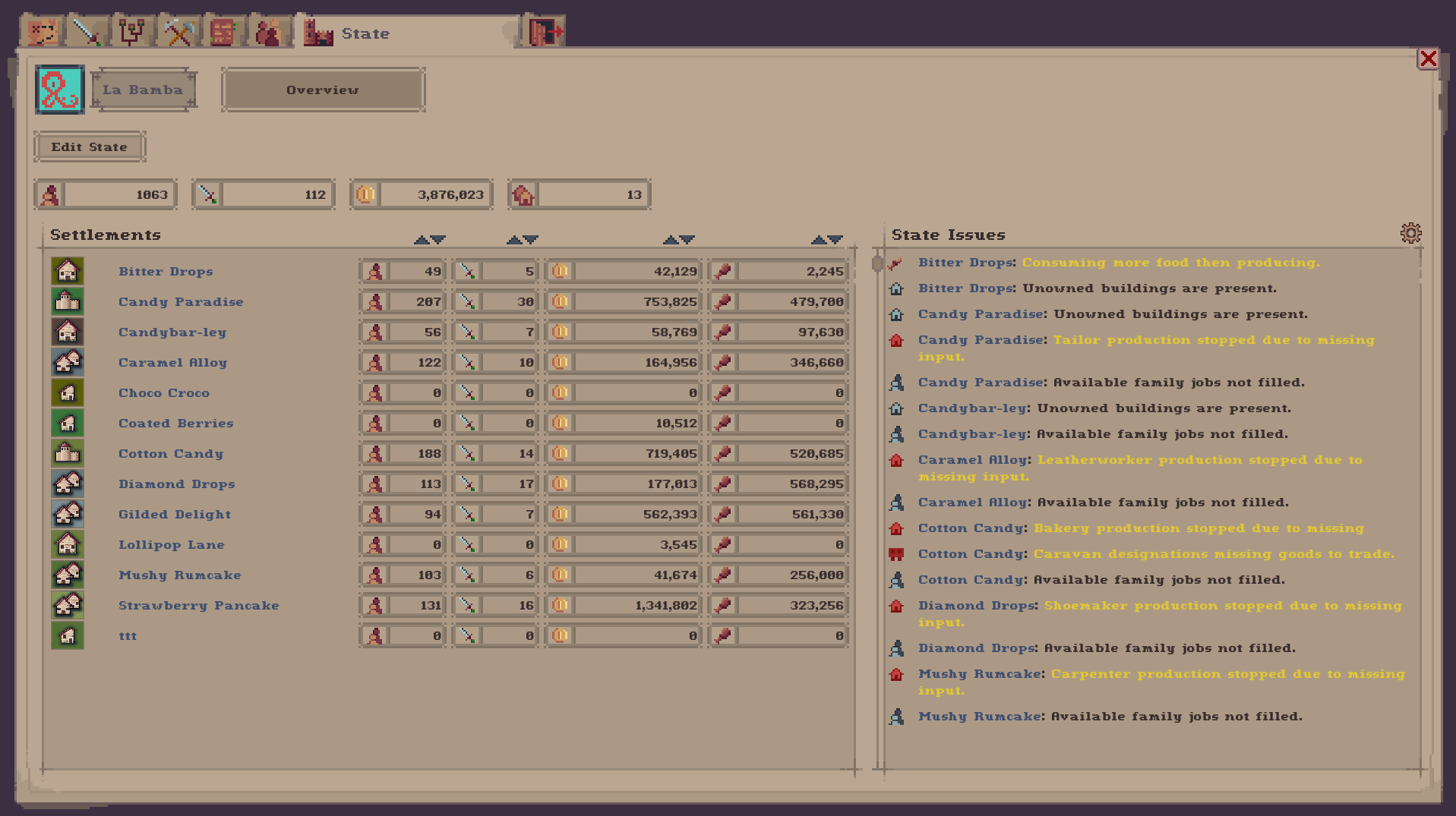Click the La Bamba state name button

[143, 90]
